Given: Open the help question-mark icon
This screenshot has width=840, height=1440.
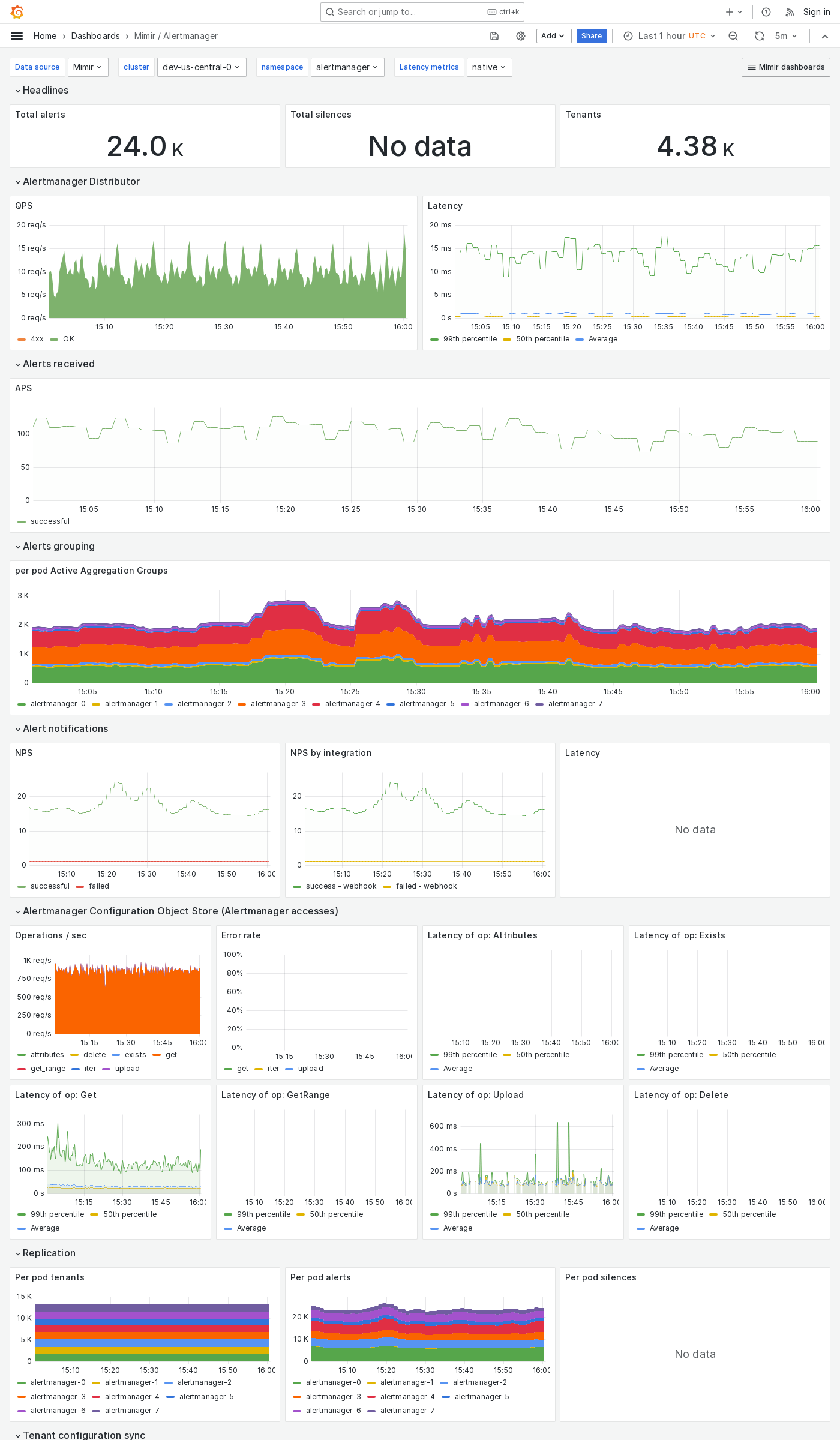Looking at the screenshot, I should tap(766, 12).
